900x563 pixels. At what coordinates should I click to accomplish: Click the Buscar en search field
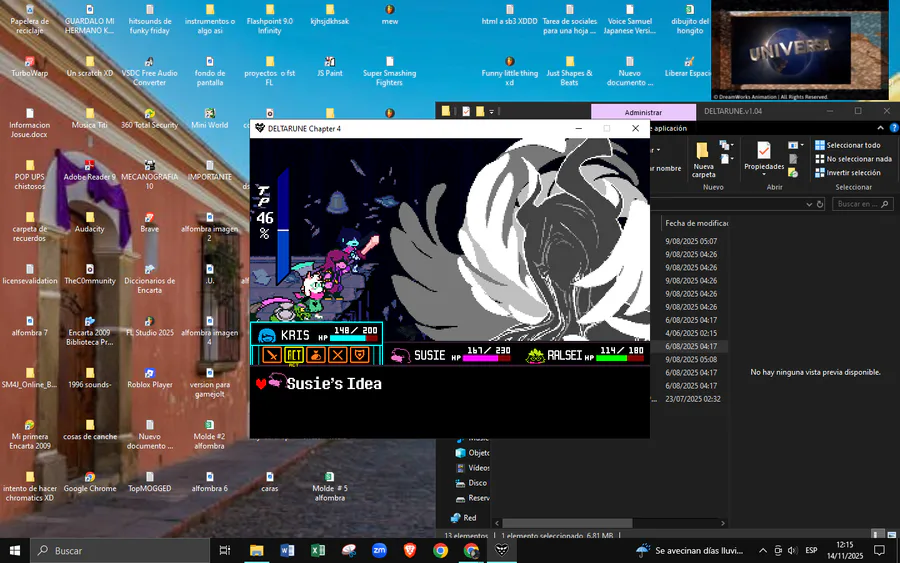pyautogui.click(x=863, y=204)
